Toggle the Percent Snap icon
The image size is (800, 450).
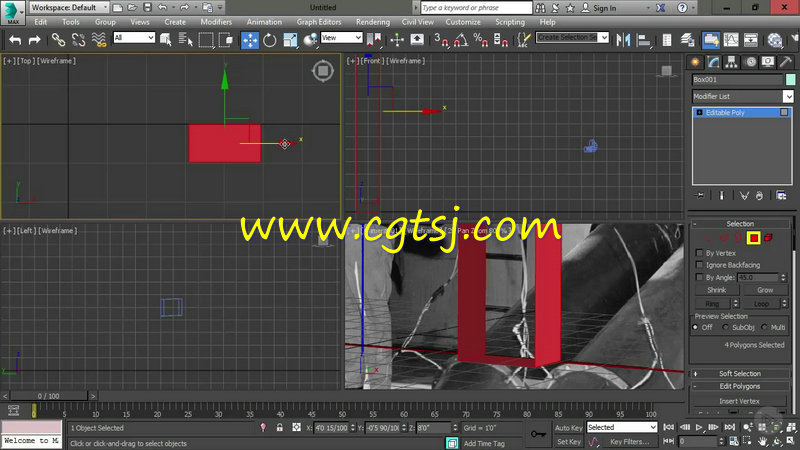(x=480, y=40)
